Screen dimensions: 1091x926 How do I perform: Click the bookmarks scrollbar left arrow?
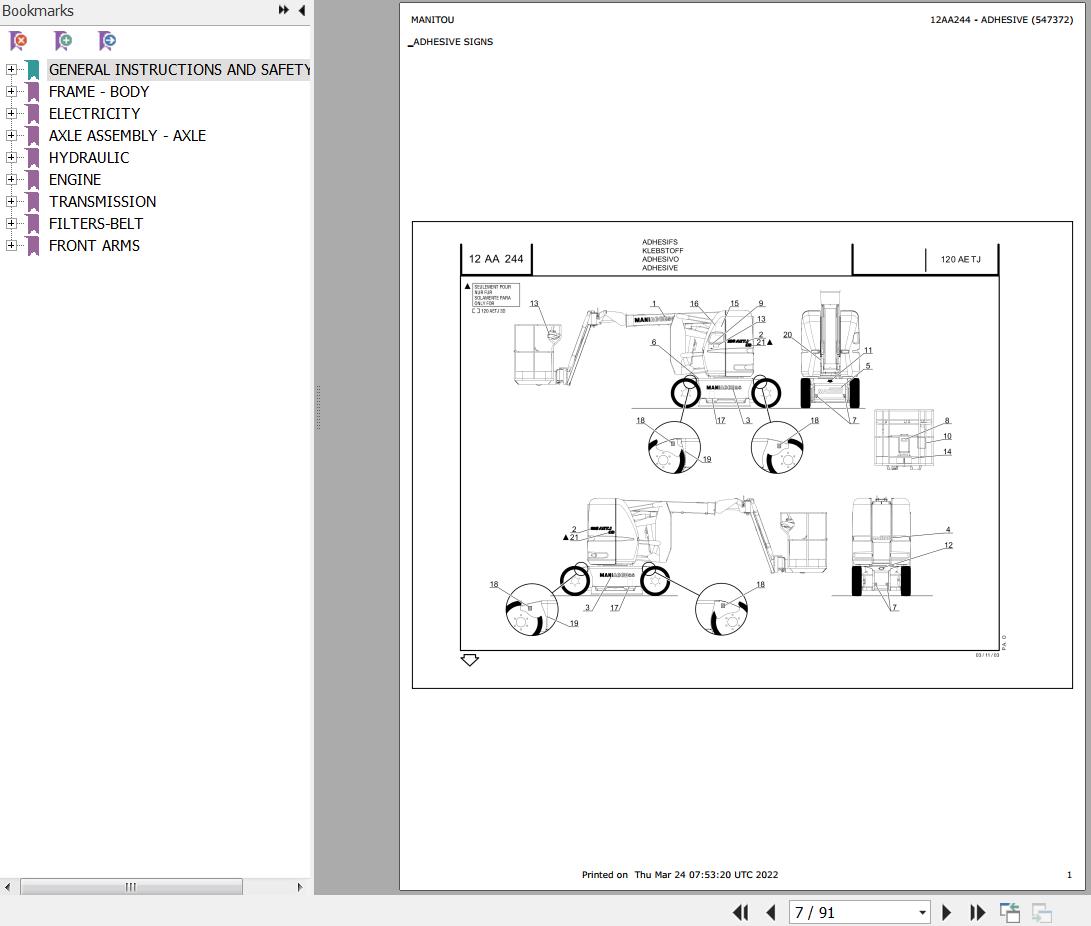[8, 887]
